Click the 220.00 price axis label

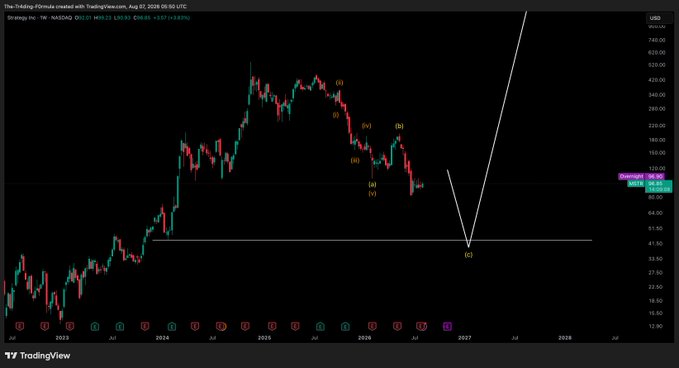656,126
